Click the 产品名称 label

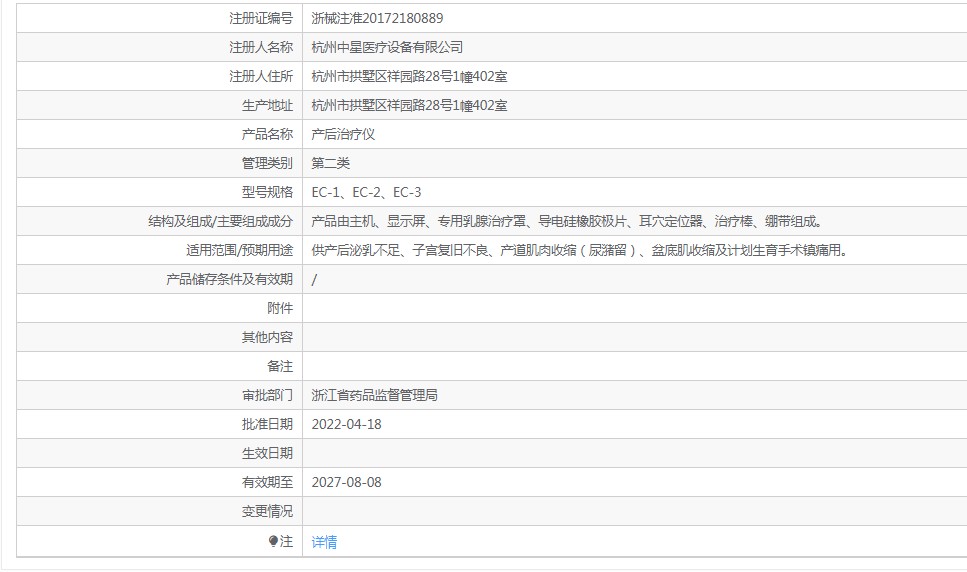[267, 134]
